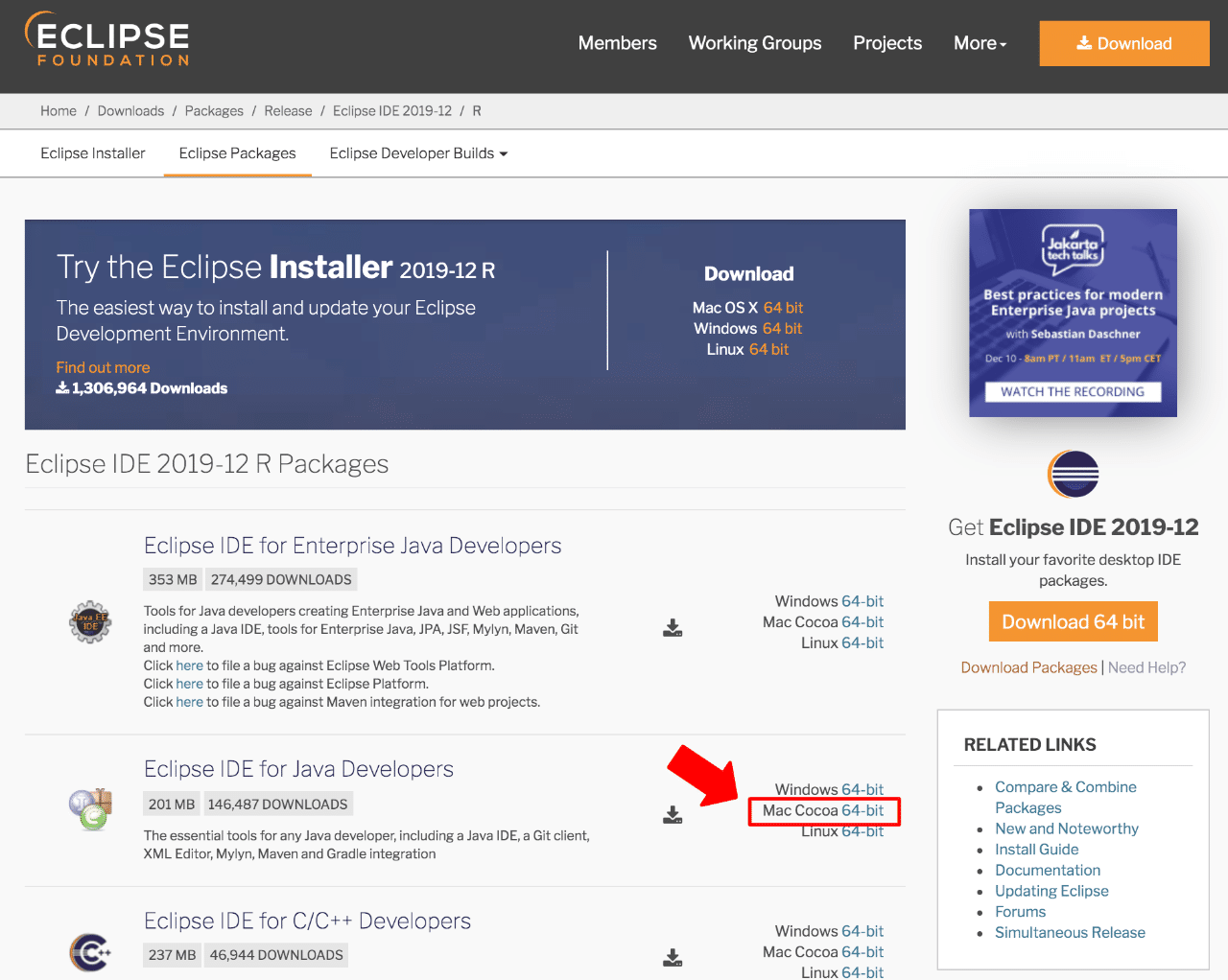
Task: Click Mac OS X 64 bit installer link
Action: 783,308
